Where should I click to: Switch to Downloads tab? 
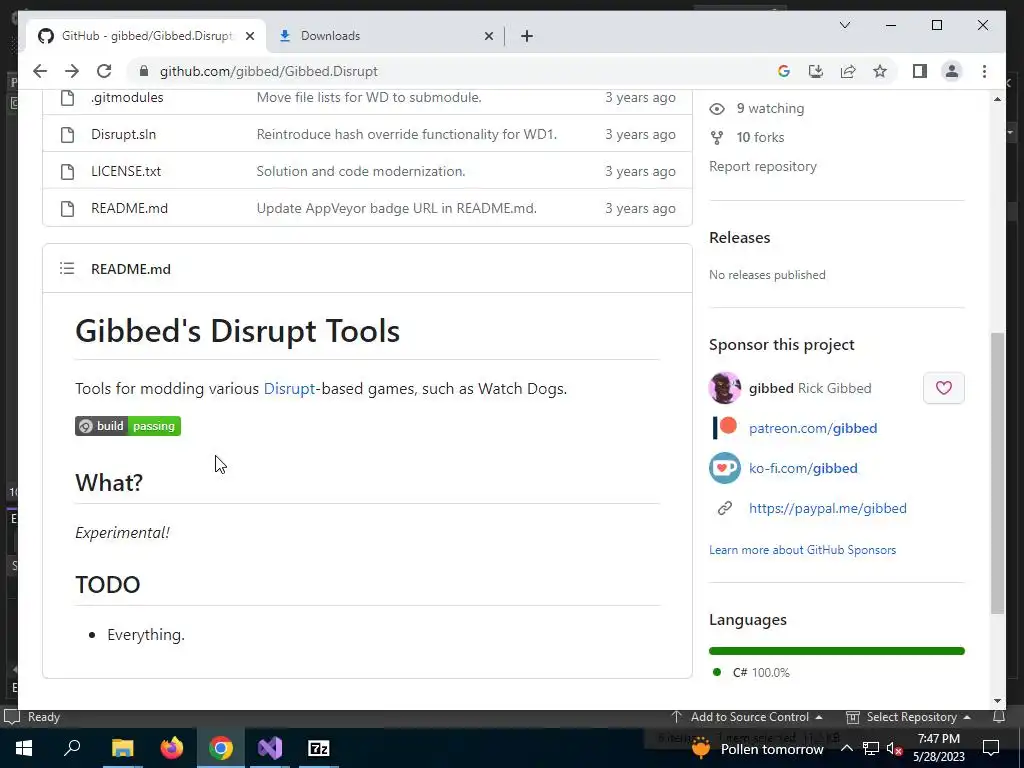pyautogui.click(x=385, y=36)
